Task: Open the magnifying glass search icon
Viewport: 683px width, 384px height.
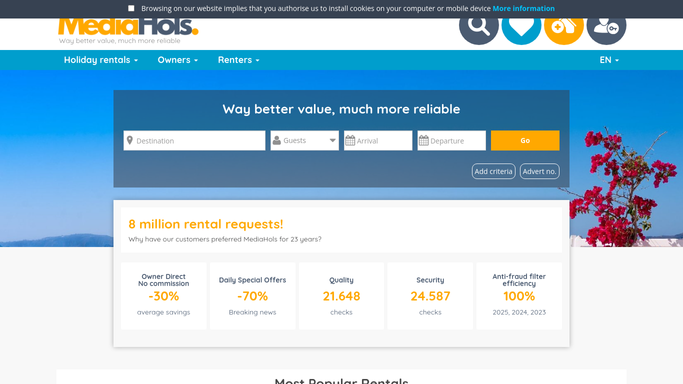Action: click(478, 26)
